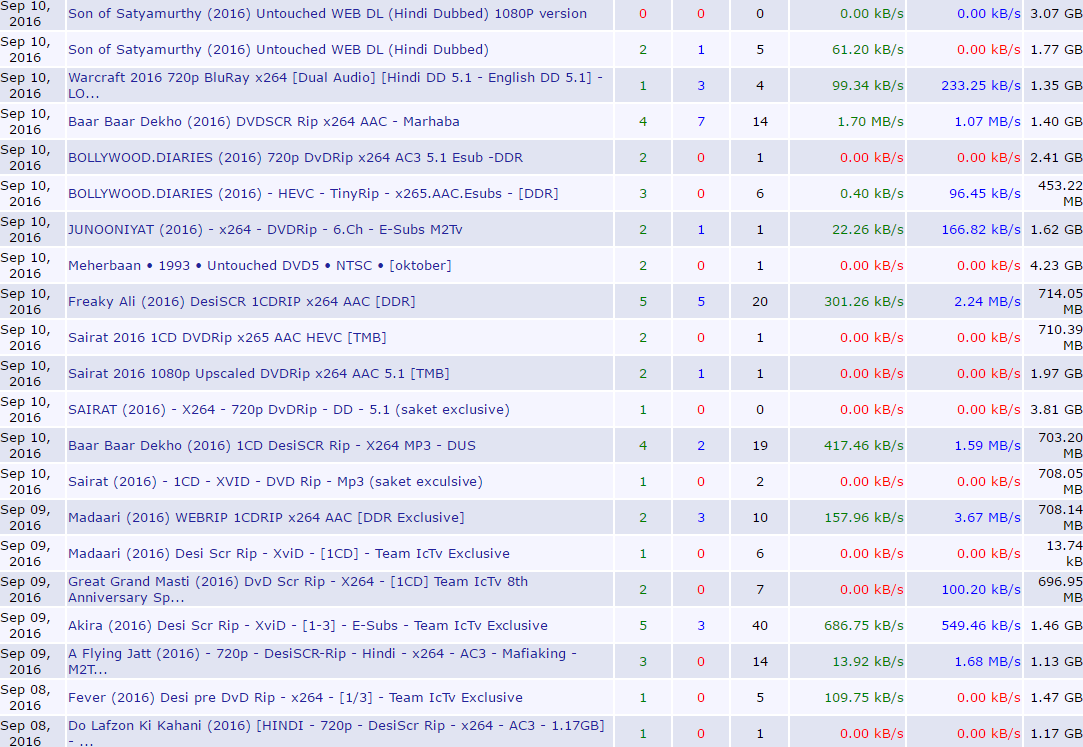Open Fever Desi pre DvD Rip link
This screenshot has width=1083, height=747.
[296, 697]
